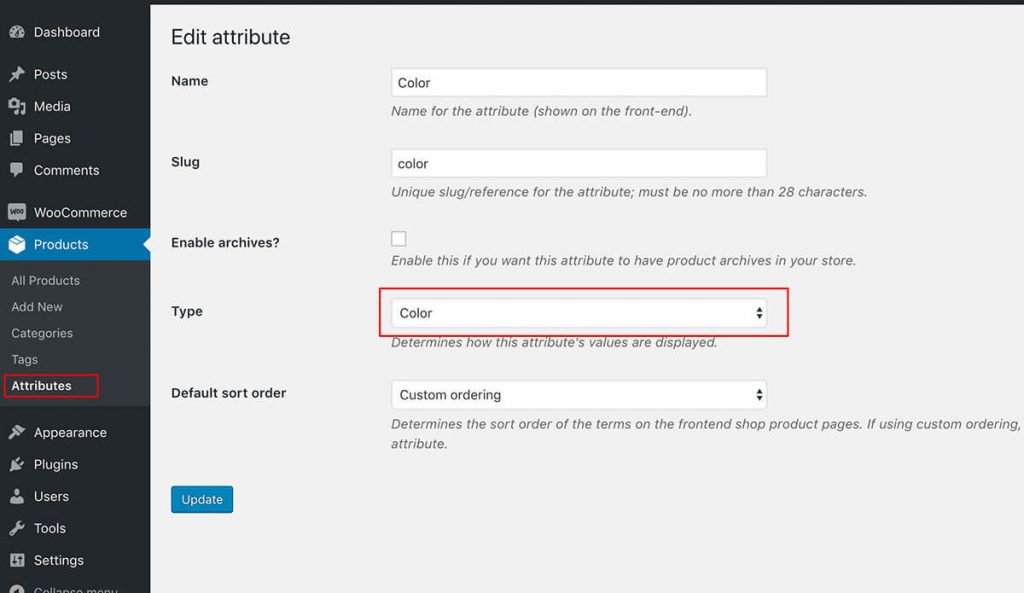Image resolution: width=1024 pixels, height=593 pixels.
Task: Click the Slug input field
Action: click(x=579, y=163)
